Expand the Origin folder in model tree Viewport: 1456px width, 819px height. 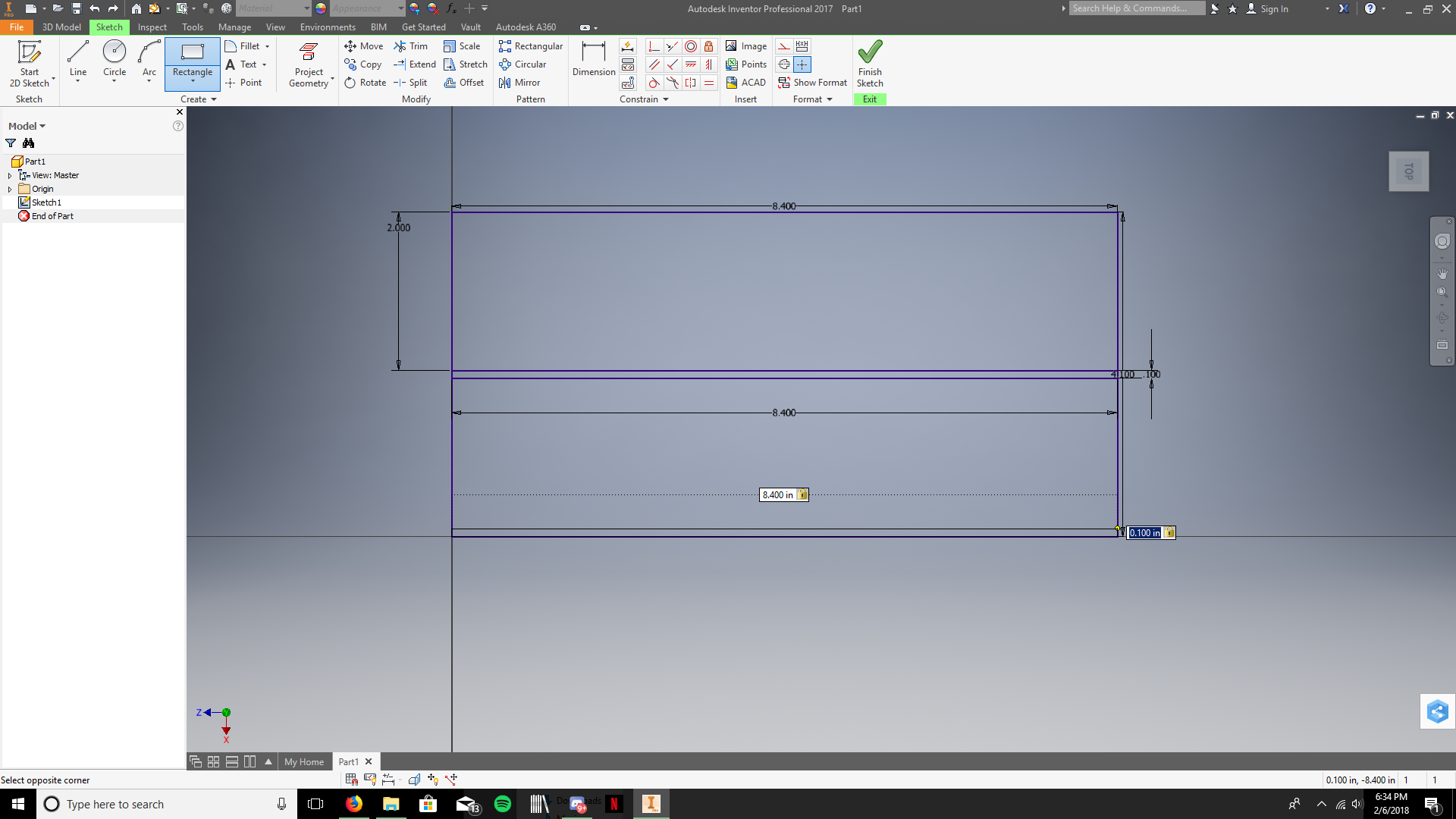pos(9,189)
